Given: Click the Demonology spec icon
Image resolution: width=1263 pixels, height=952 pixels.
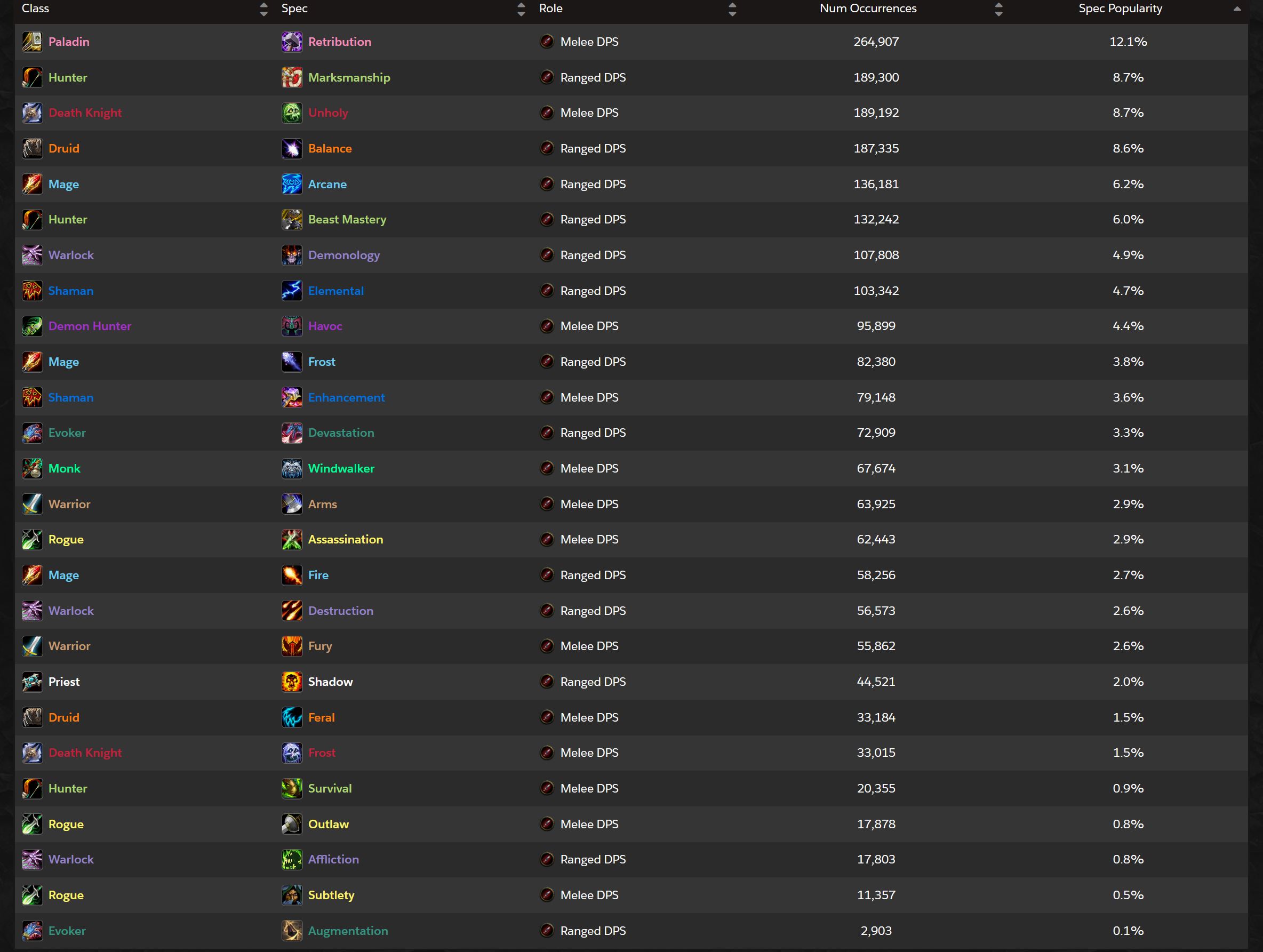Looking at the screenshot, I should coord(292,255).
